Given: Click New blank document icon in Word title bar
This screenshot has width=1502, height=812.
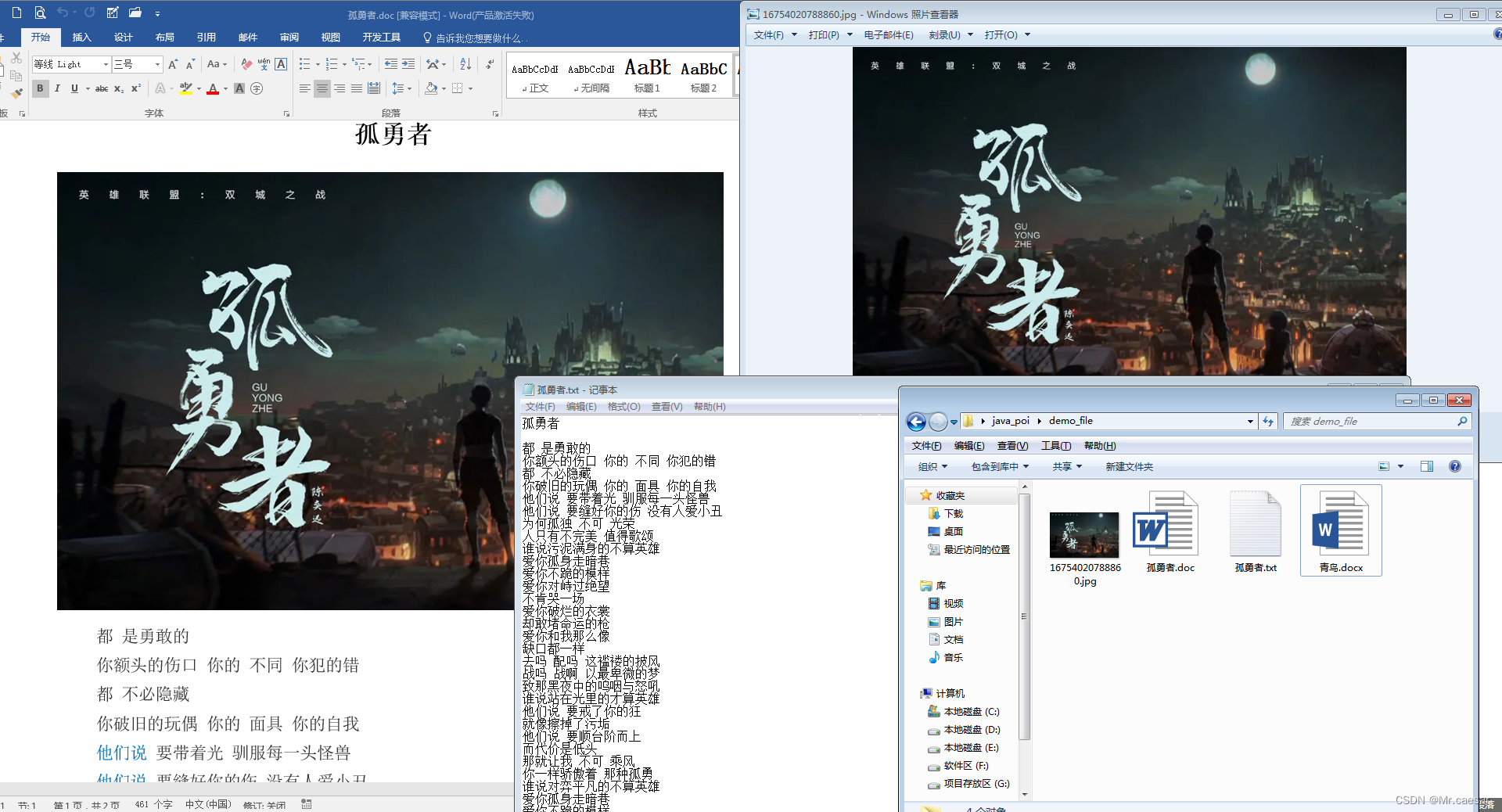Looking at the screenshot, I should pyautogui.click(x=16, y=13).
